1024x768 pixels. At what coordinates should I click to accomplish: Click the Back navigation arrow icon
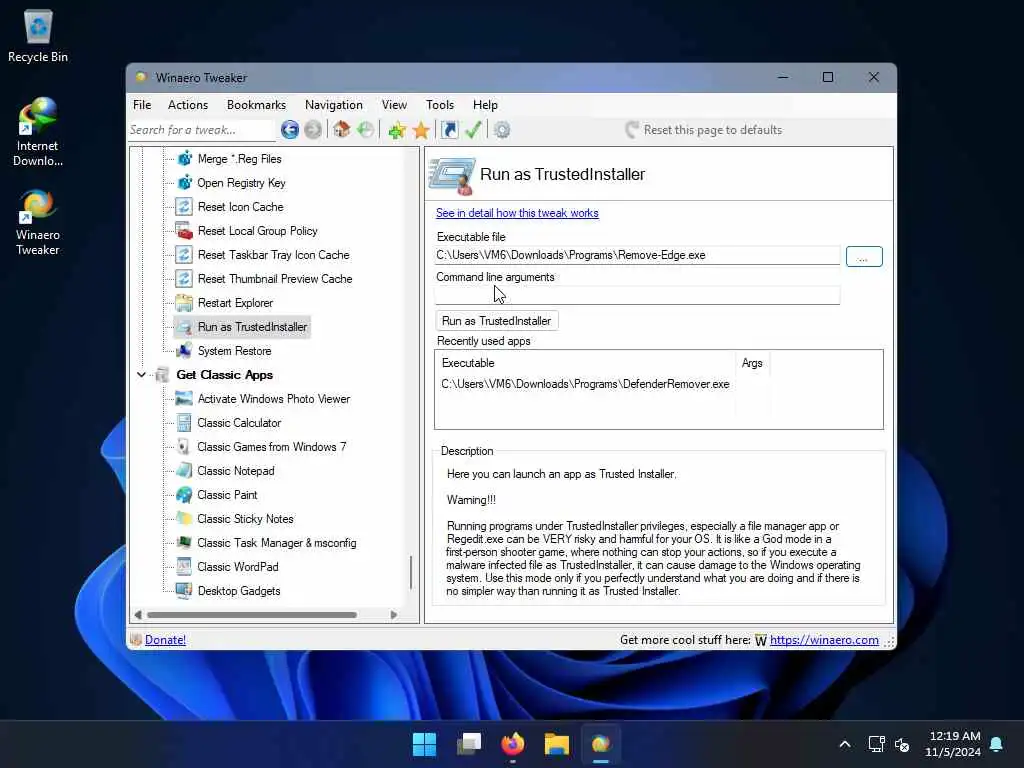click(290, 130)
